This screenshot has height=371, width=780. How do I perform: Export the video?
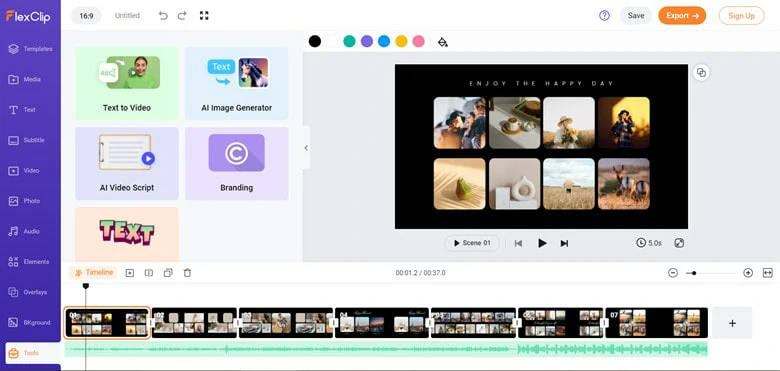[682, 15]
